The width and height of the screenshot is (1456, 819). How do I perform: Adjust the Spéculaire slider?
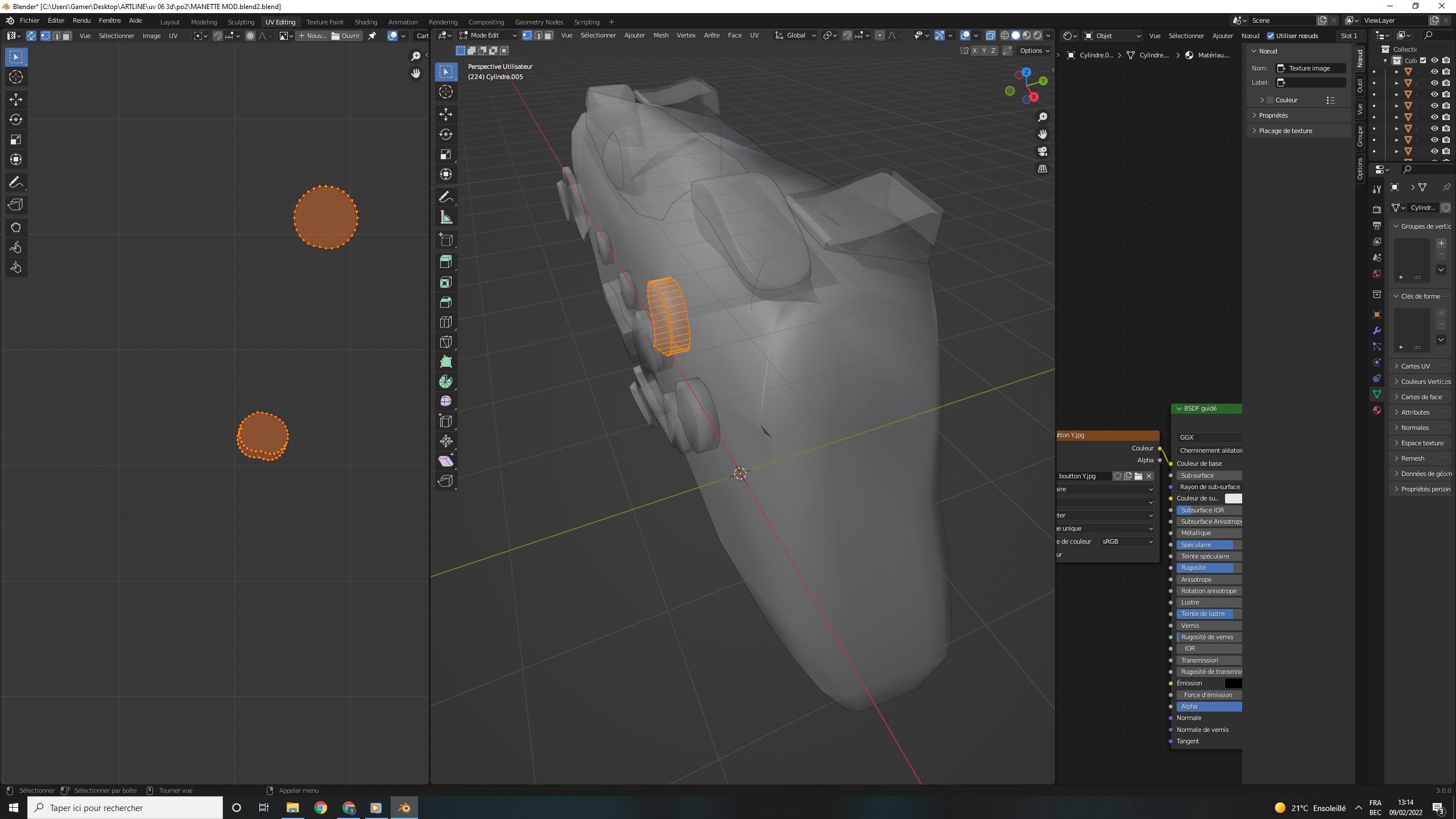click(x=1209, y=545)
